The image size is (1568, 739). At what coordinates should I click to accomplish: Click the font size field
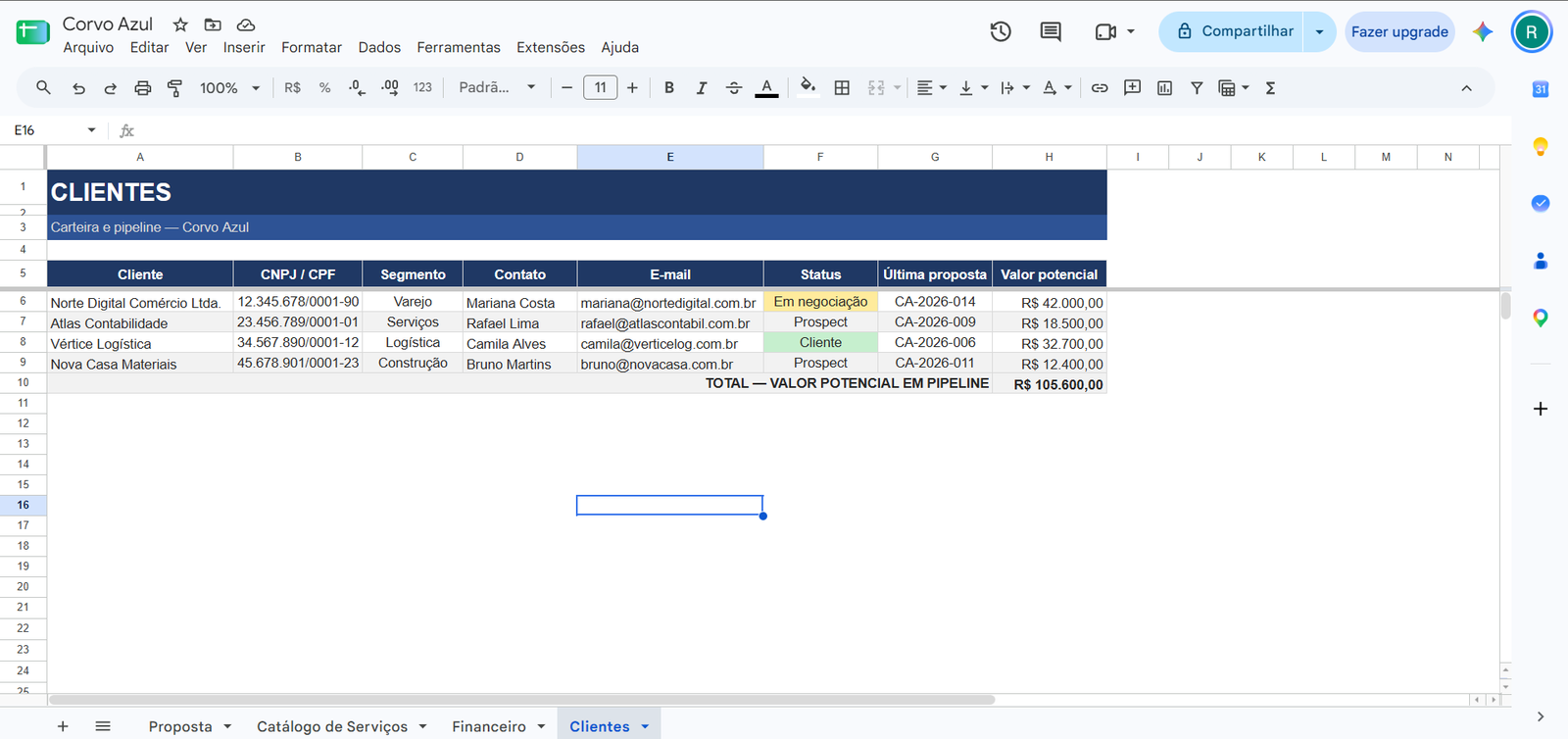600,88
